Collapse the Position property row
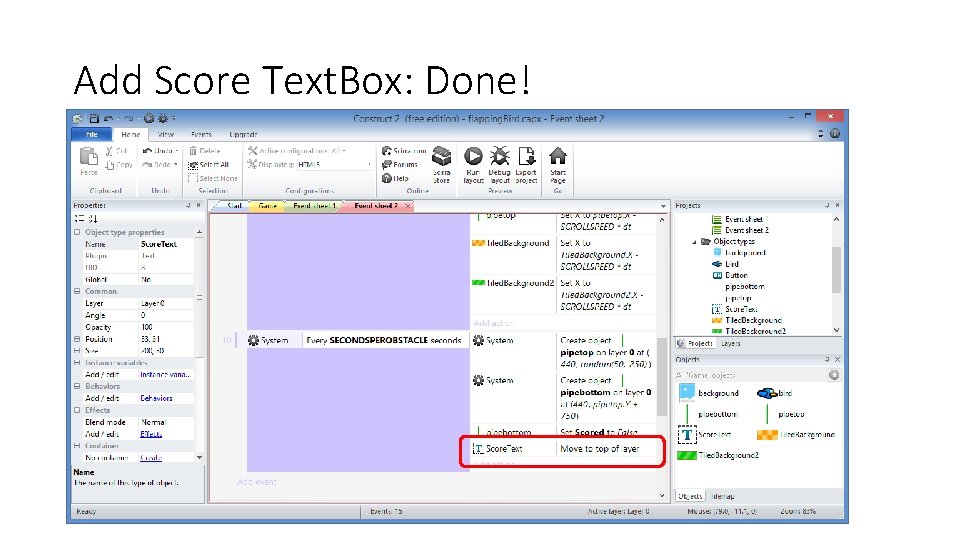The image size is (960, 540). point(77,339)
